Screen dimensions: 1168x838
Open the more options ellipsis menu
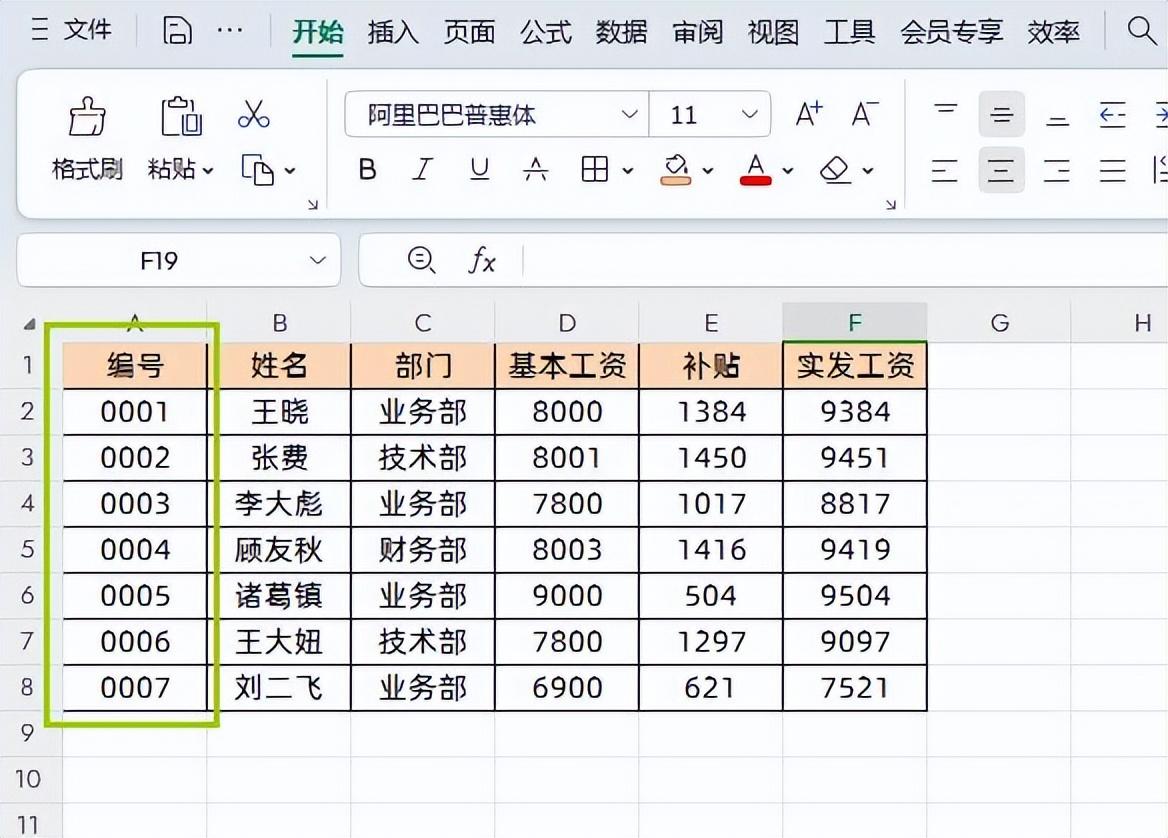click(x=229, y=31)
